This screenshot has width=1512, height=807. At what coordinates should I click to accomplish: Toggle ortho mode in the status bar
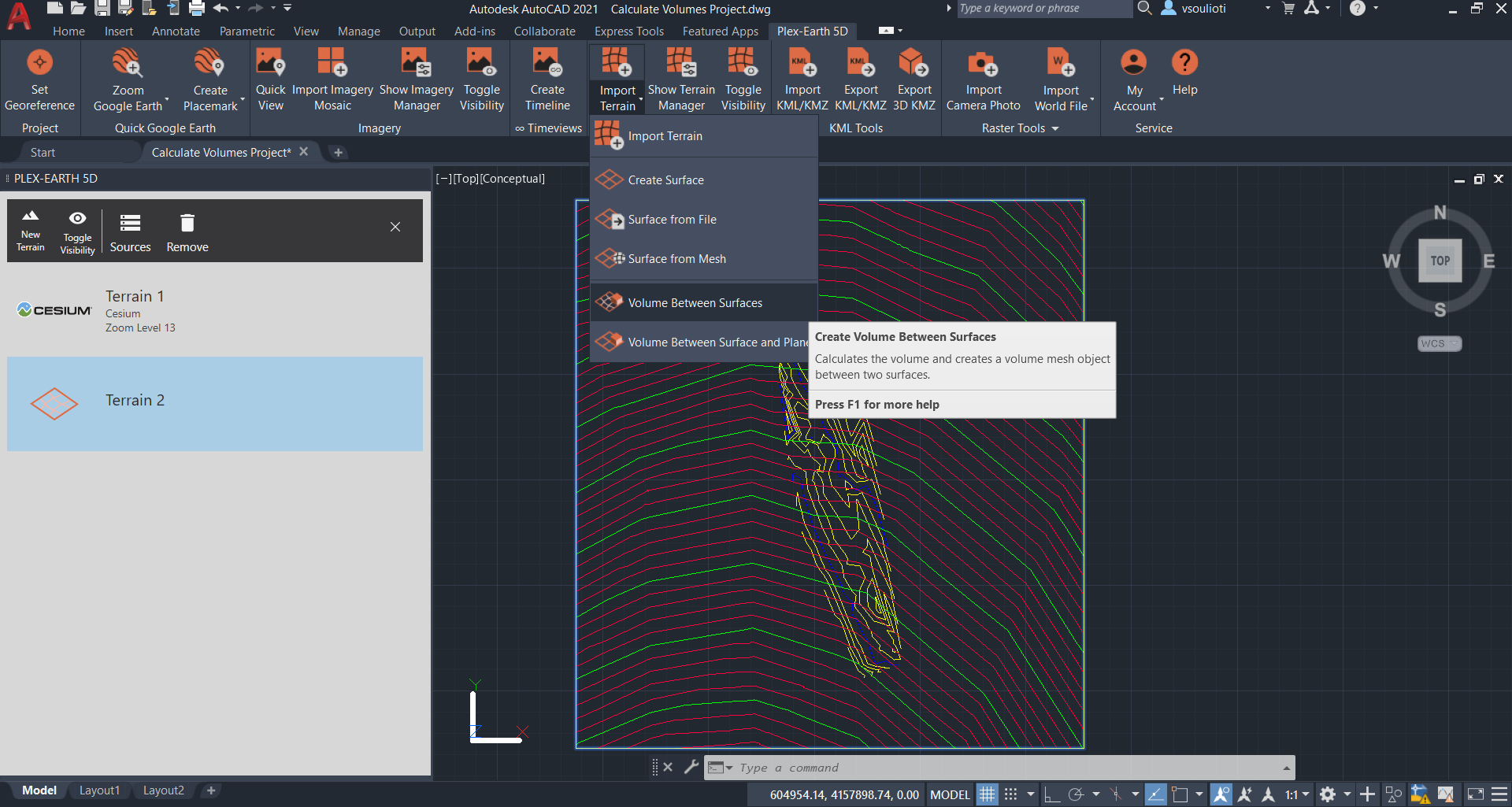(x=1051, y=794)
